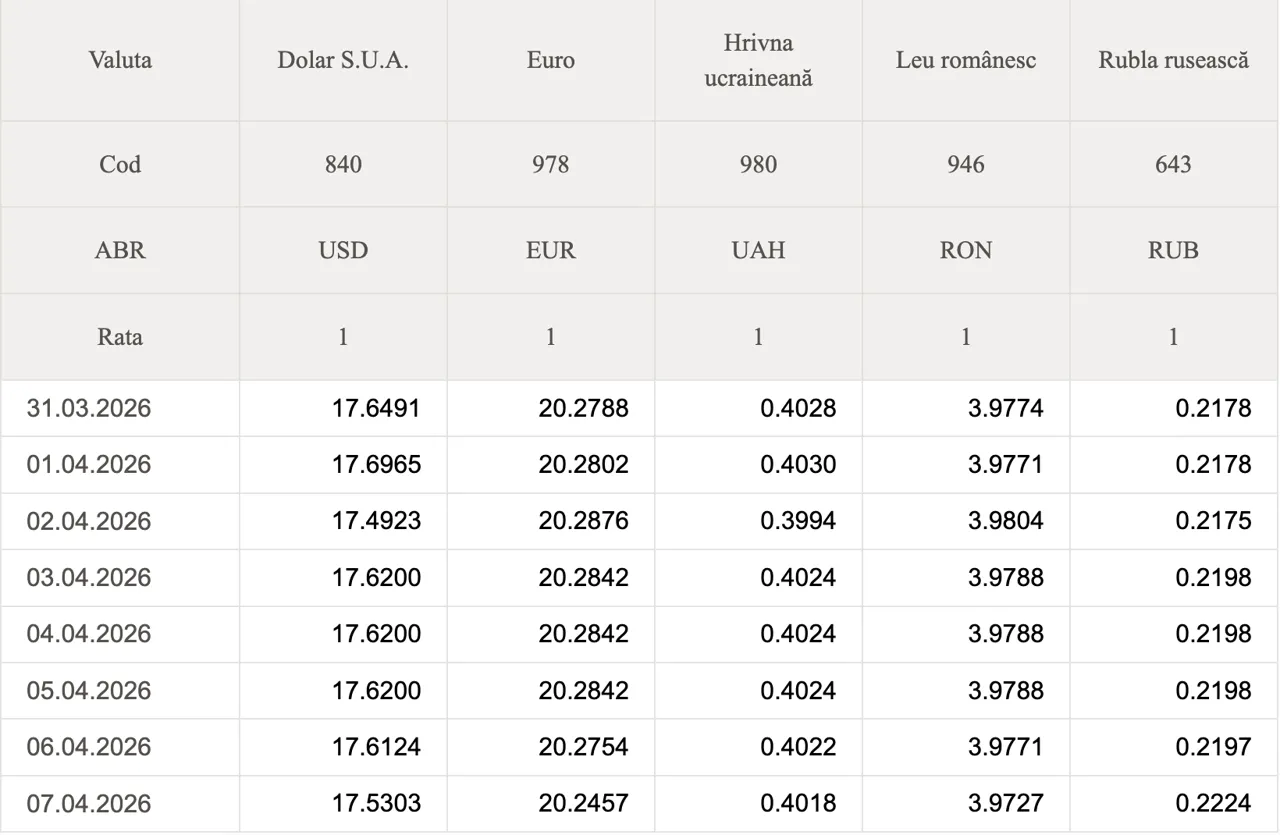Select the 02.04.2026 date cell

(89, 521)
